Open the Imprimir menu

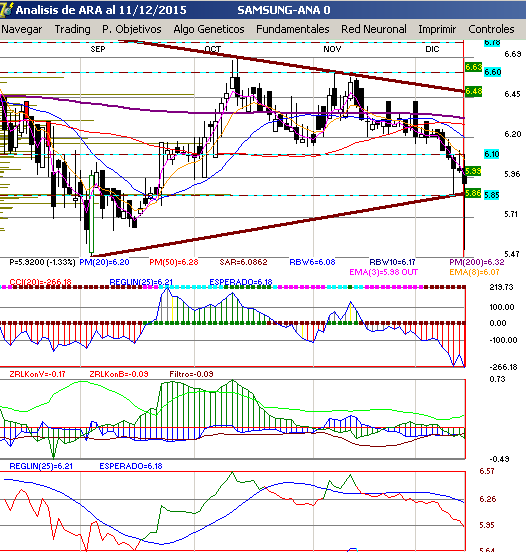click(437, 29)
